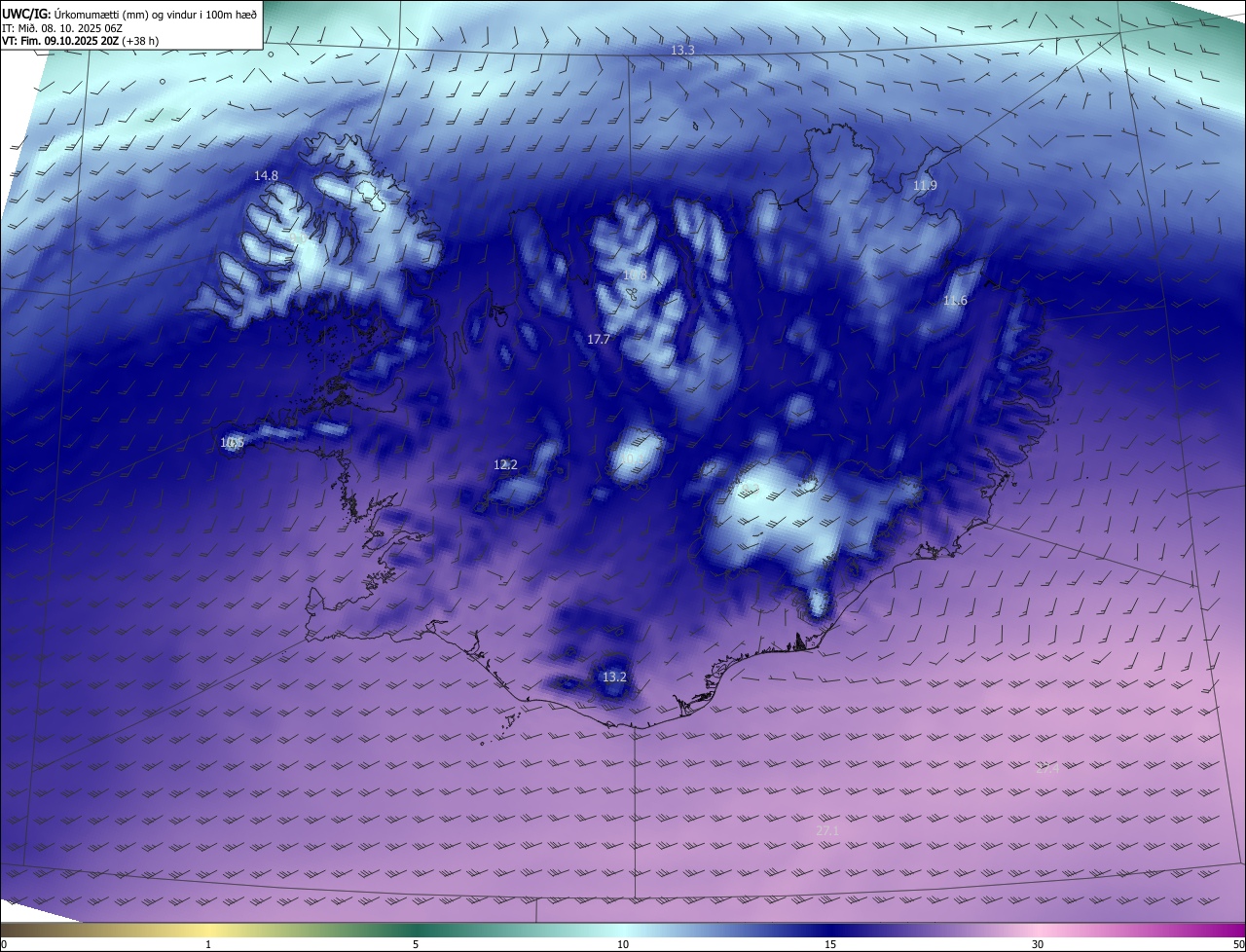The image size is (1246, 952).
Task: Click the 11.6 value label
Action: pos(955,301)
